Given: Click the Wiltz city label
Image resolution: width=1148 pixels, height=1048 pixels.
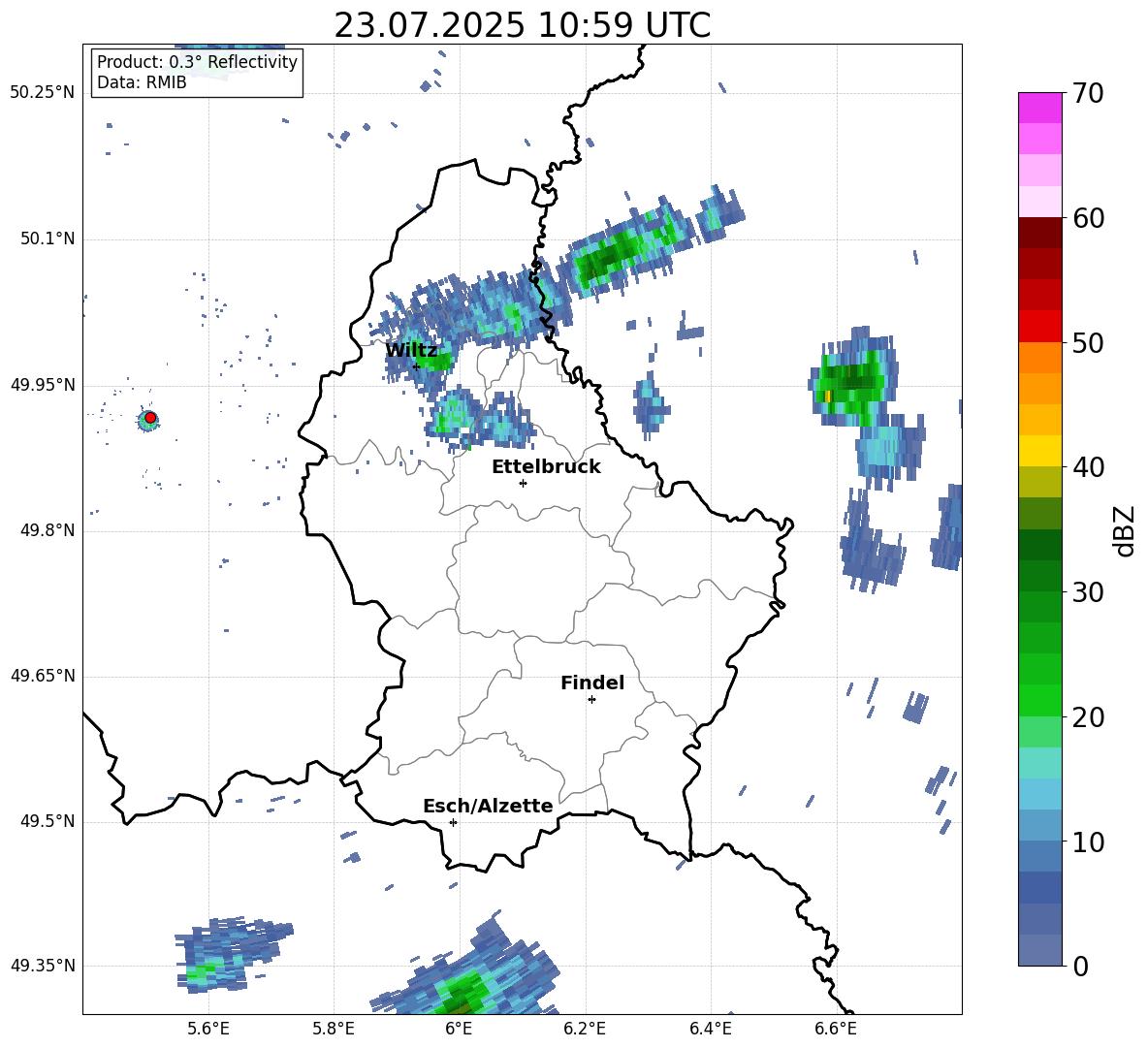Looking at the screenshot, I should click(x=411, y=350).
